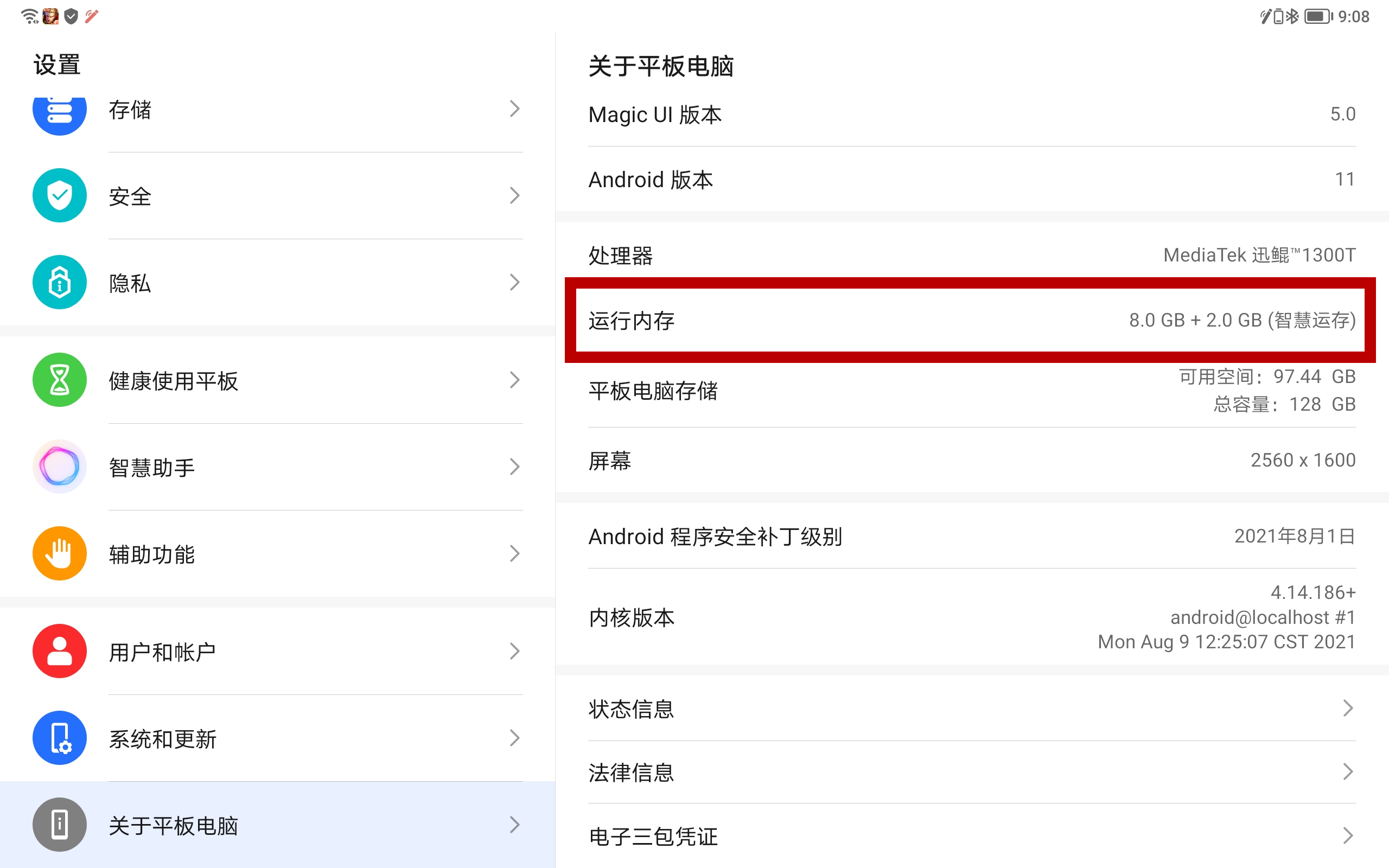Open the 隐私 privacy lock icon
The height and width of the screenshot is (868, 1389).
(60, 282)
